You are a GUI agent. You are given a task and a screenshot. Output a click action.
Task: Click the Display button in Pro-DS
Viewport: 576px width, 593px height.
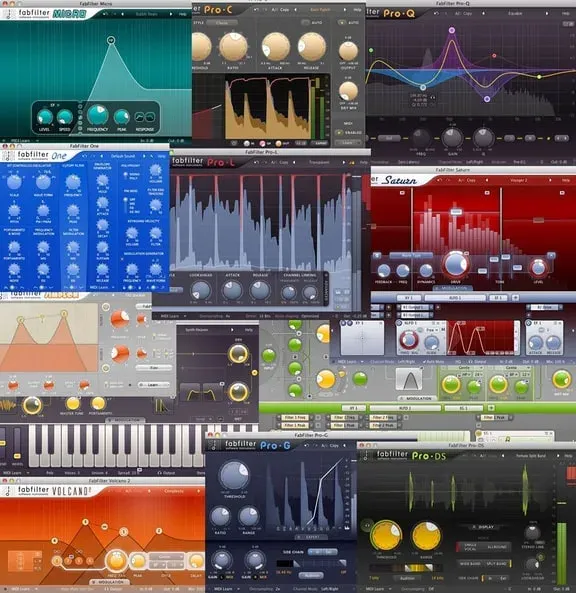(483, 527)
